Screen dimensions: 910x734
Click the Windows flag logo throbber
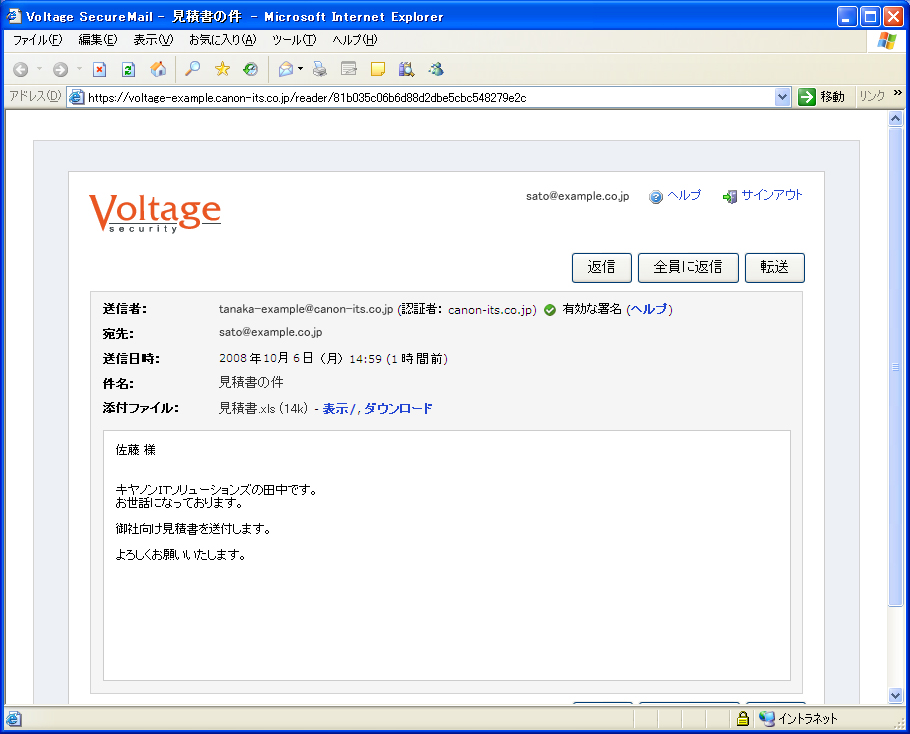[x=887, y=41]
